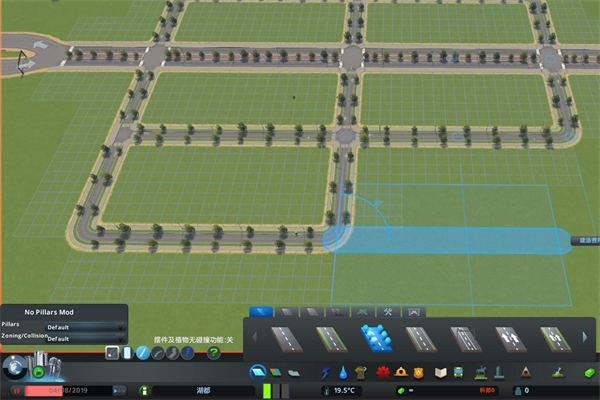600x400 pixels.
Task: Select the curved road drawing mode
Action: coord(158,353)
